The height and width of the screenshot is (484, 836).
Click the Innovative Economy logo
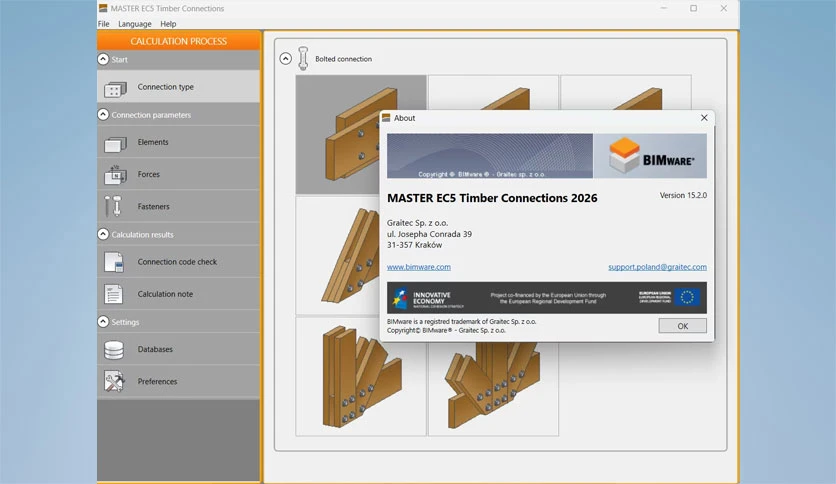tap(428, 299)
